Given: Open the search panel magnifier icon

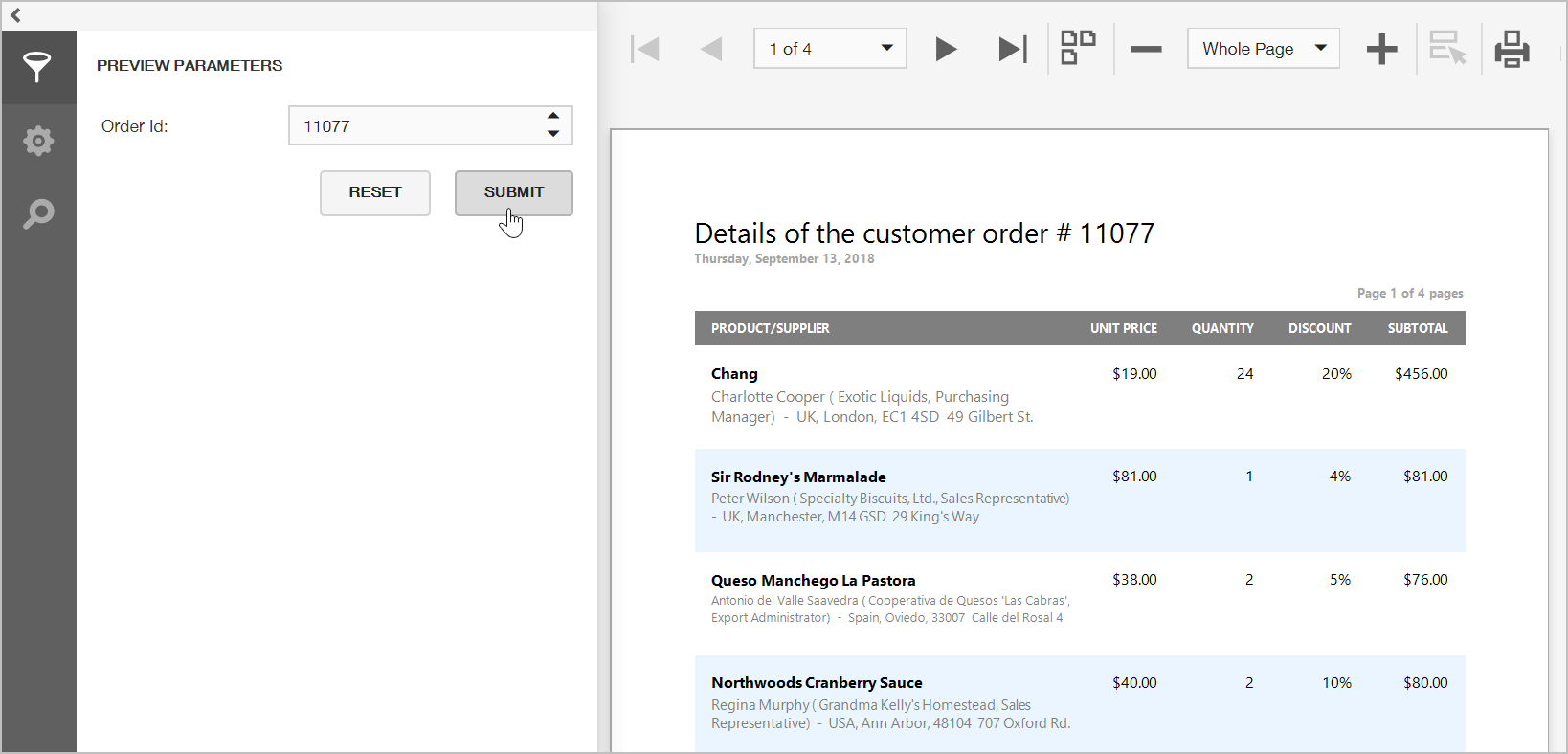Looking at the screenshot, I should coord(37,213).
